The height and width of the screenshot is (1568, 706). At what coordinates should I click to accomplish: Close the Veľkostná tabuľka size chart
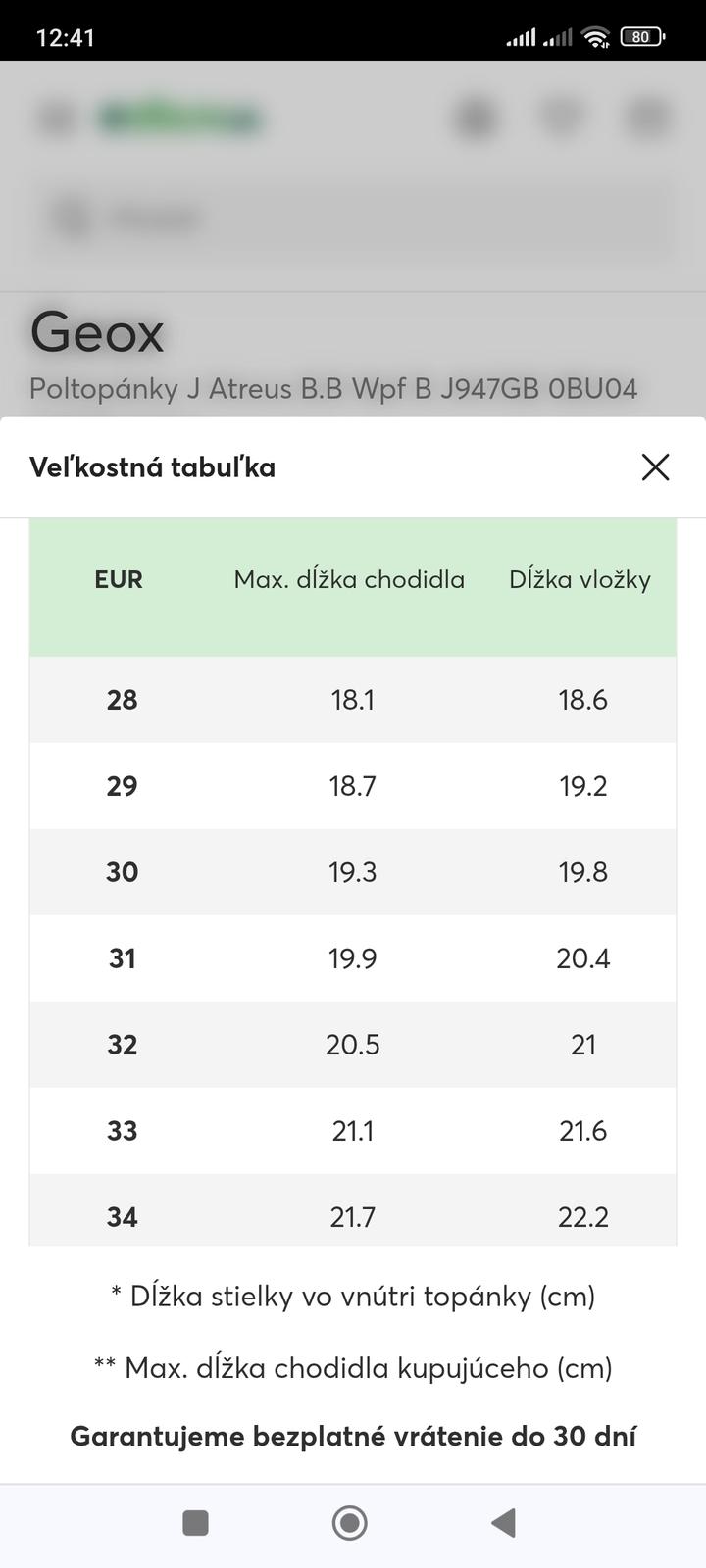(x=655, y=467)
